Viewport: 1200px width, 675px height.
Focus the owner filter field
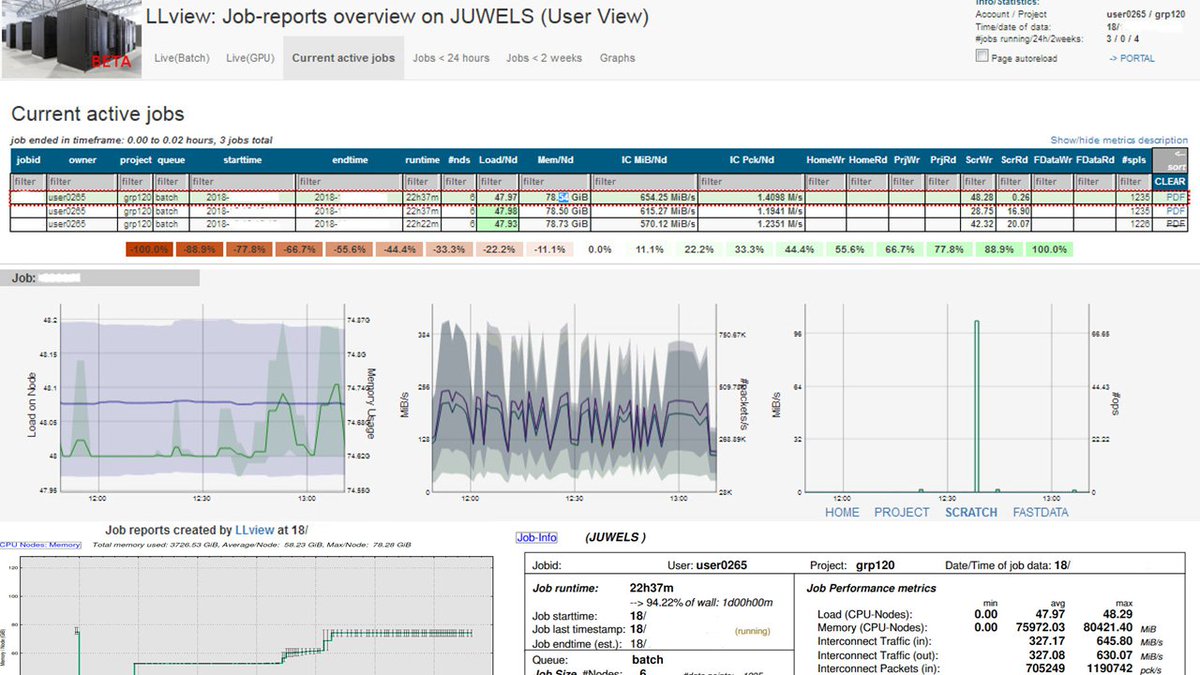pyautogui.click(x=82, y=182)
